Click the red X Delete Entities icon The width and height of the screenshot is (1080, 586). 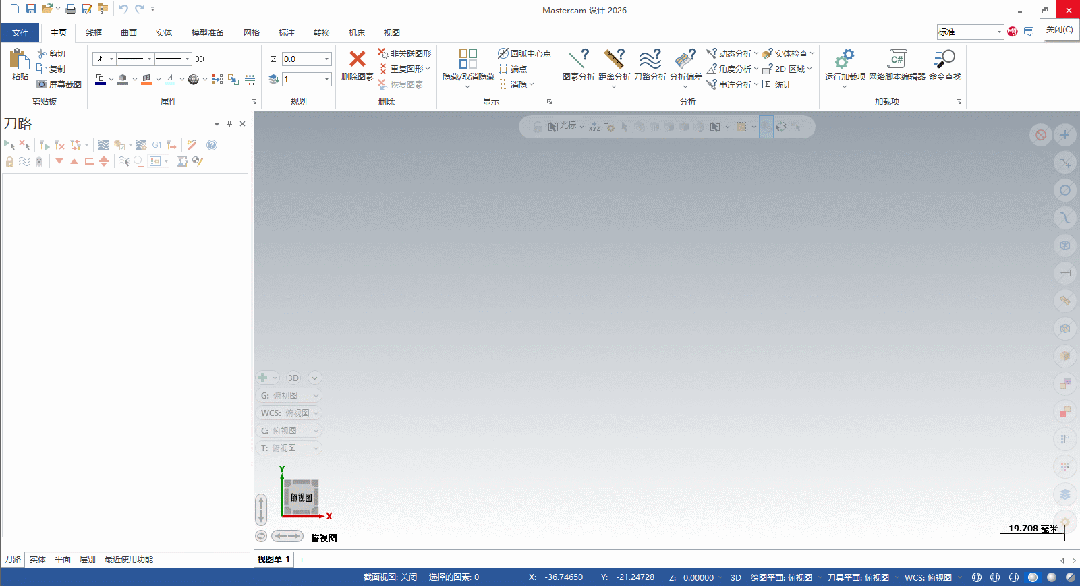[357, 59]
